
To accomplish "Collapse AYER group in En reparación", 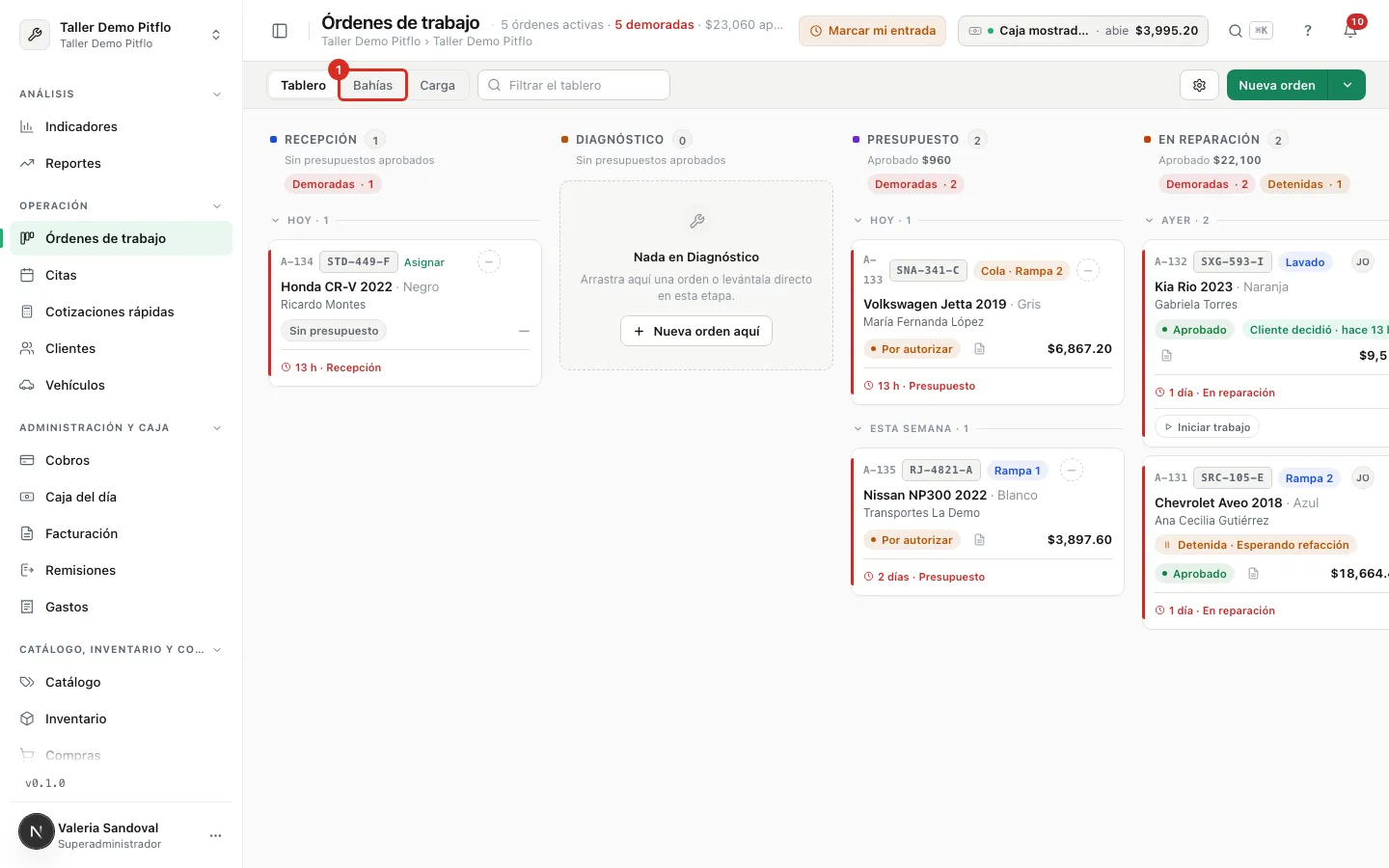I will coord(1150,221).
